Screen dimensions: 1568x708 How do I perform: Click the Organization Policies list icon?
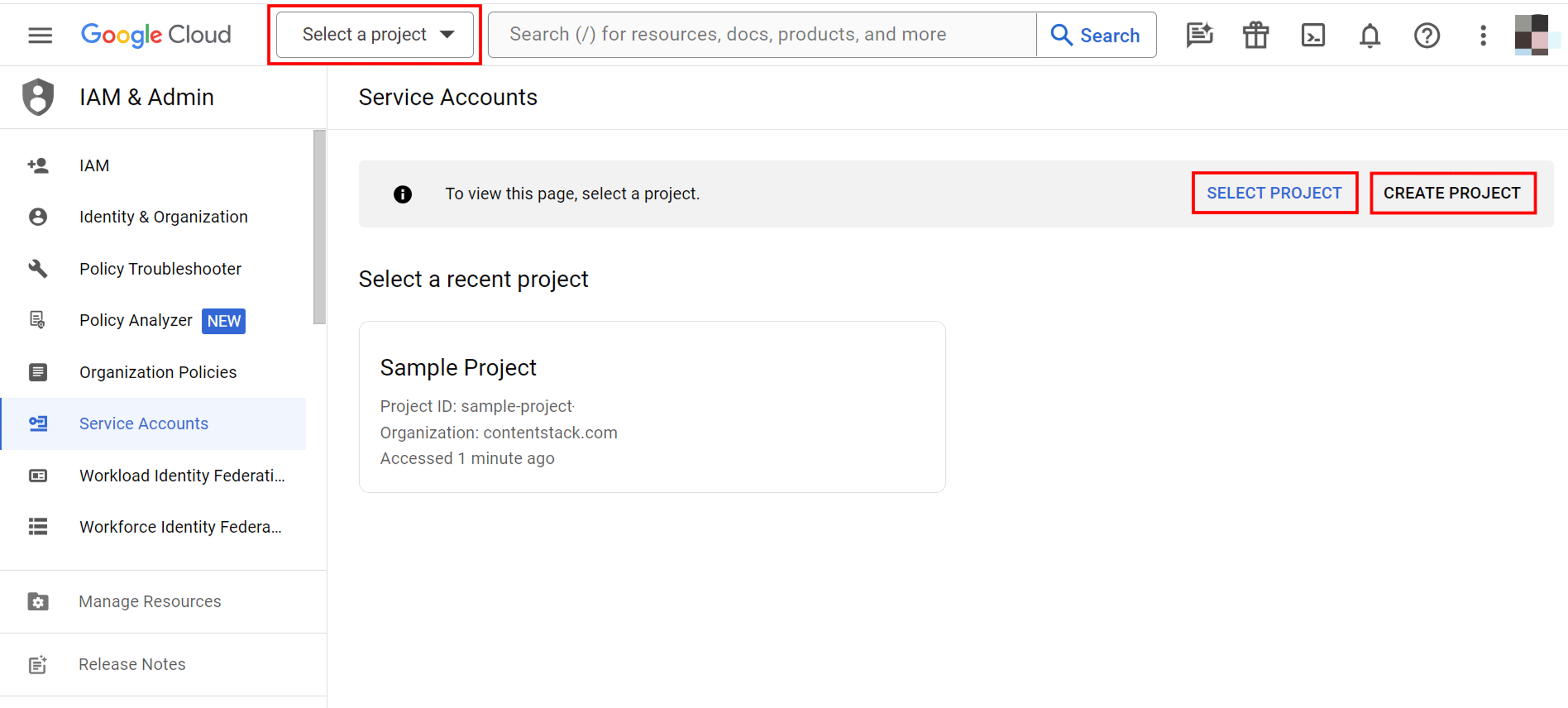(x=38, y=372)
